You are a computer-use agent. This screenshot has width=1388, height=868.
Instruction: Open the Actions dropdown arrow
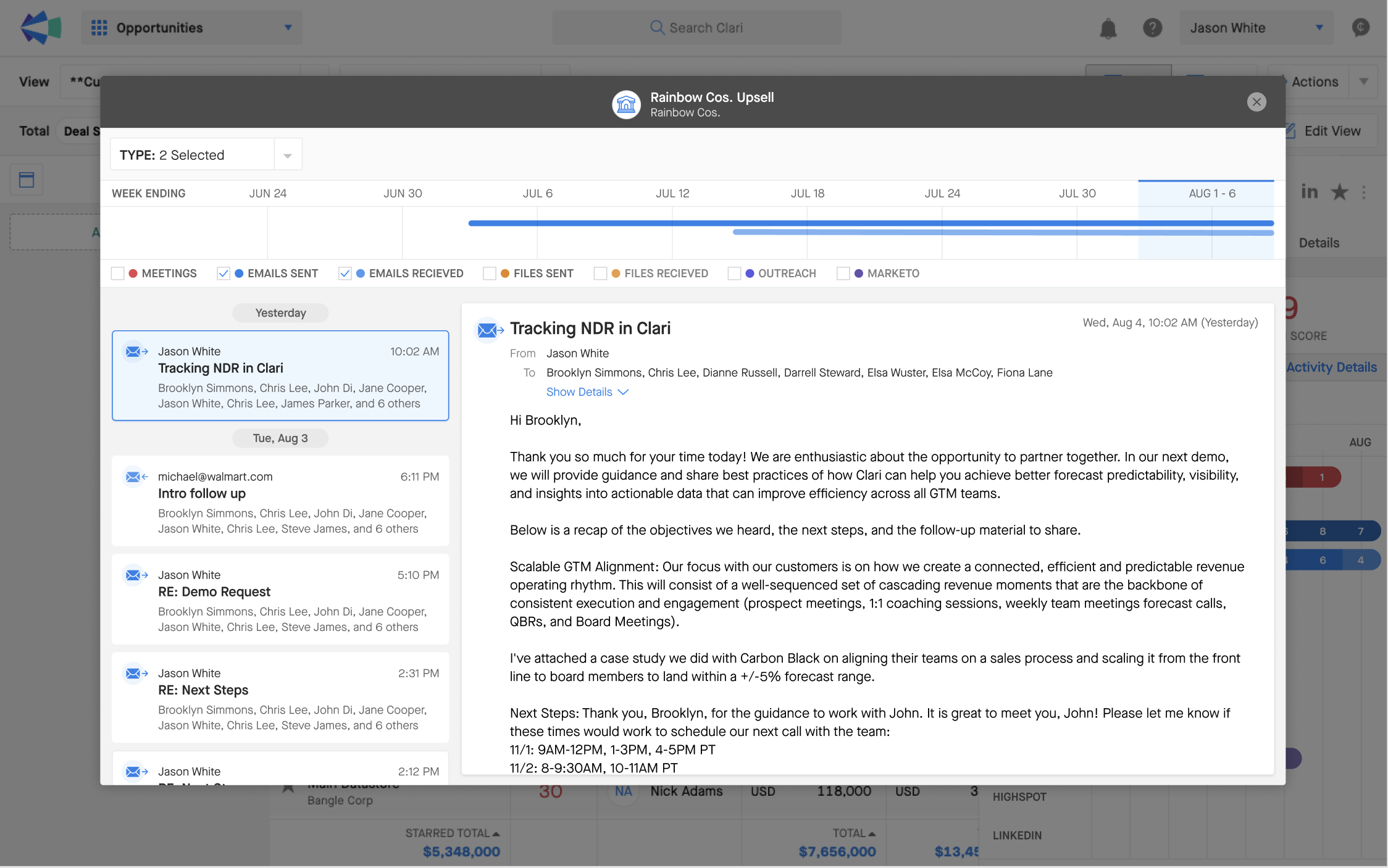tap(1363, 81)
